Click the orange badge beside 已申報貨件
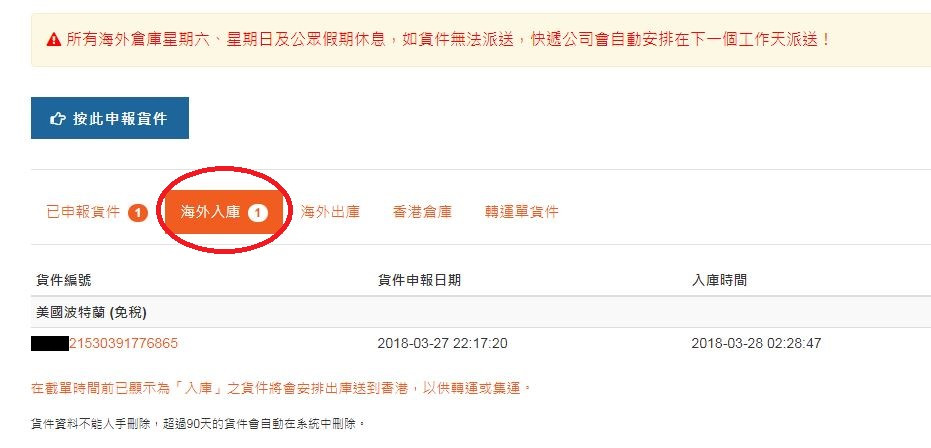This screenshot has height=448, width=931. point(138,212)
